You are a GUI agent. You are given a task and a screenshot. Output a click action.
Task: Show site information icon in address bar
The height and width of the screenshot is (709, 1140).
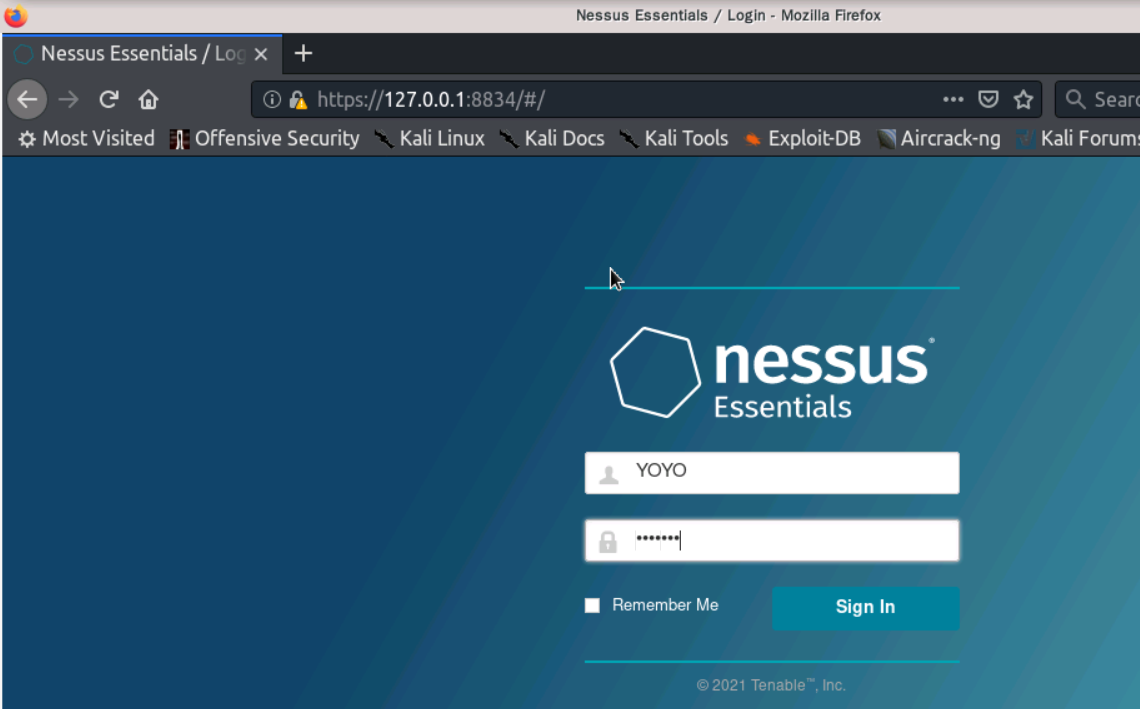pyautogui.click(x=272, y=100)
